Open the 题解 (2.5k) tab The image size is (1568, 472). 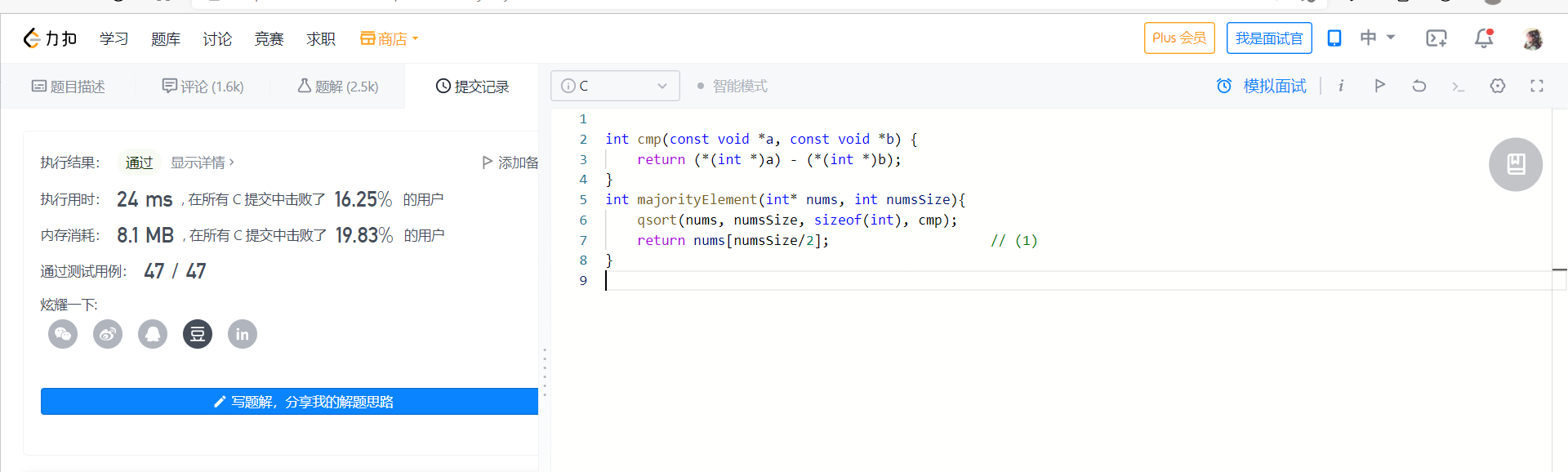point(338,87)
